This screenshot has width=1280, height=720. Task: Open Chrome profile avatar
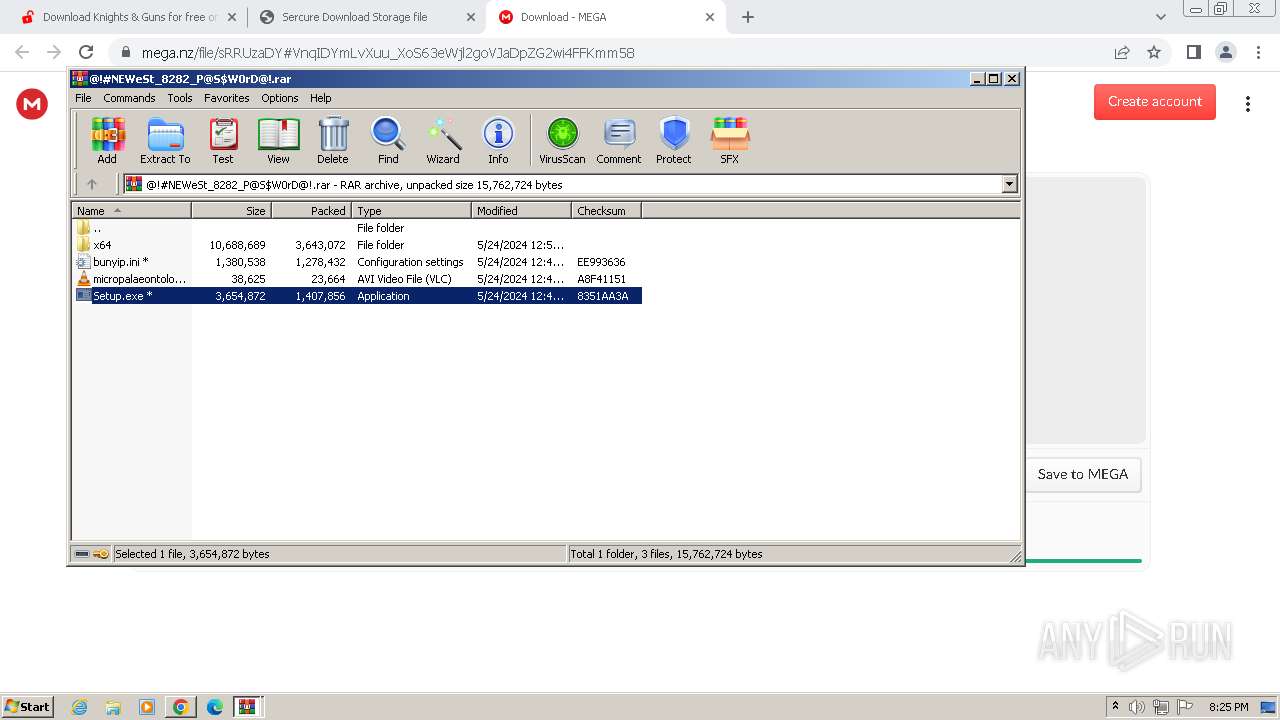coord(1225,52)
